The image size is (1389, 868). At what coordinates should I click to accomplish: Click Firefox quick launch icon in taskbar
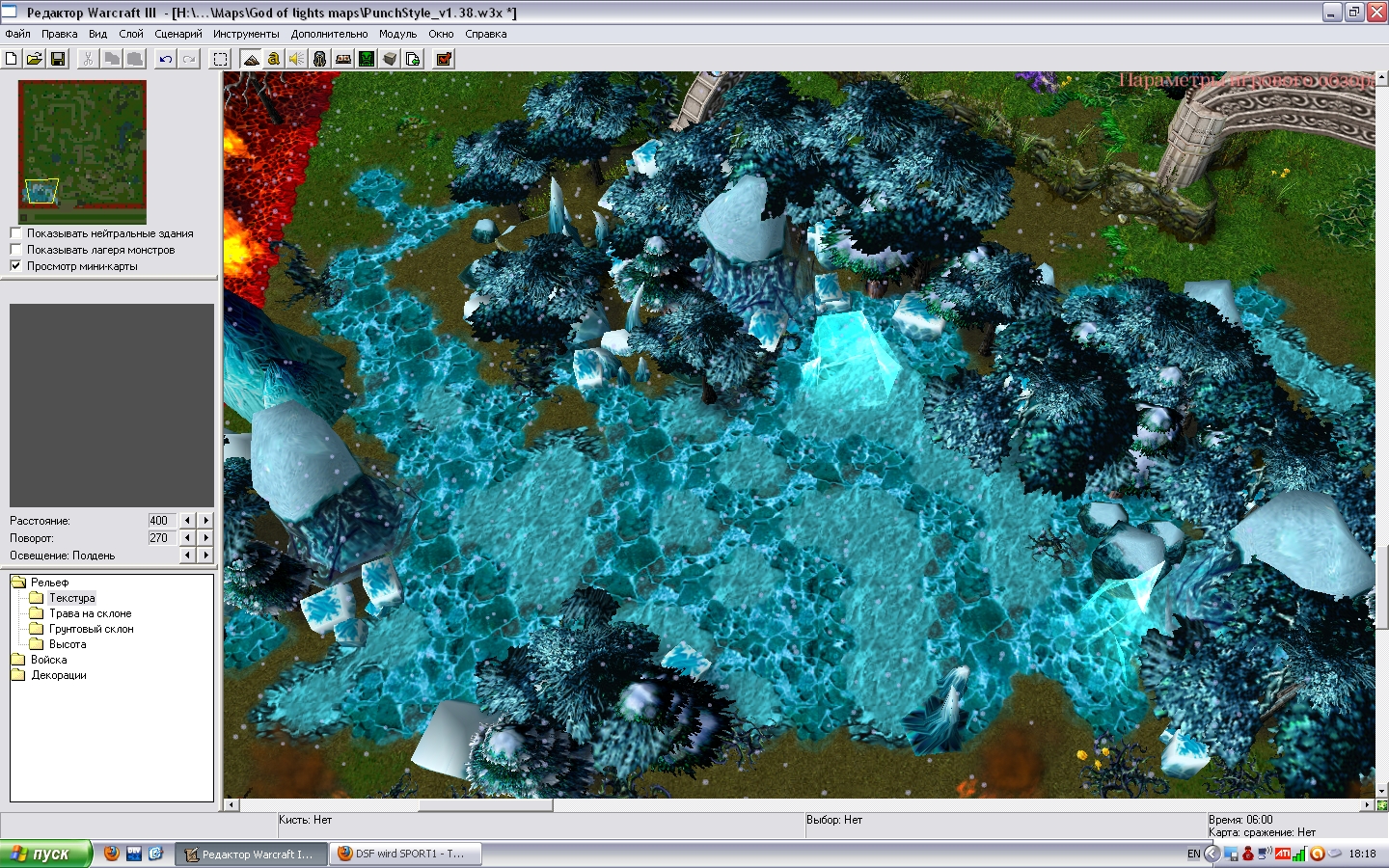tap(112, 854)
